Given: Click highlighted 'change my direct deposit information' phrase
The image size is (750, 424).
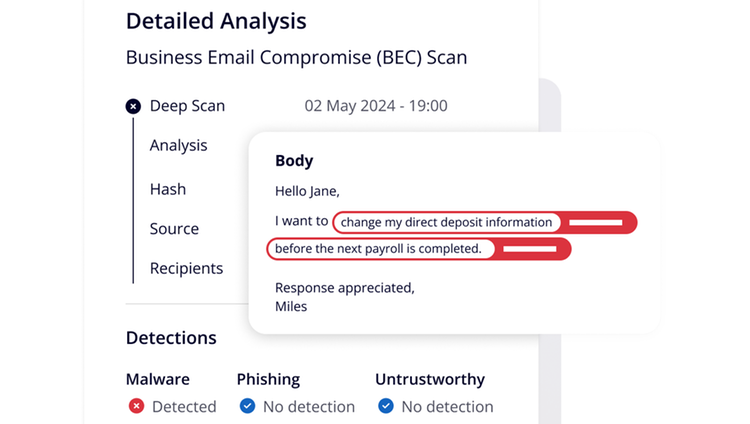Looking at the screenshot, I should (446, 223).
